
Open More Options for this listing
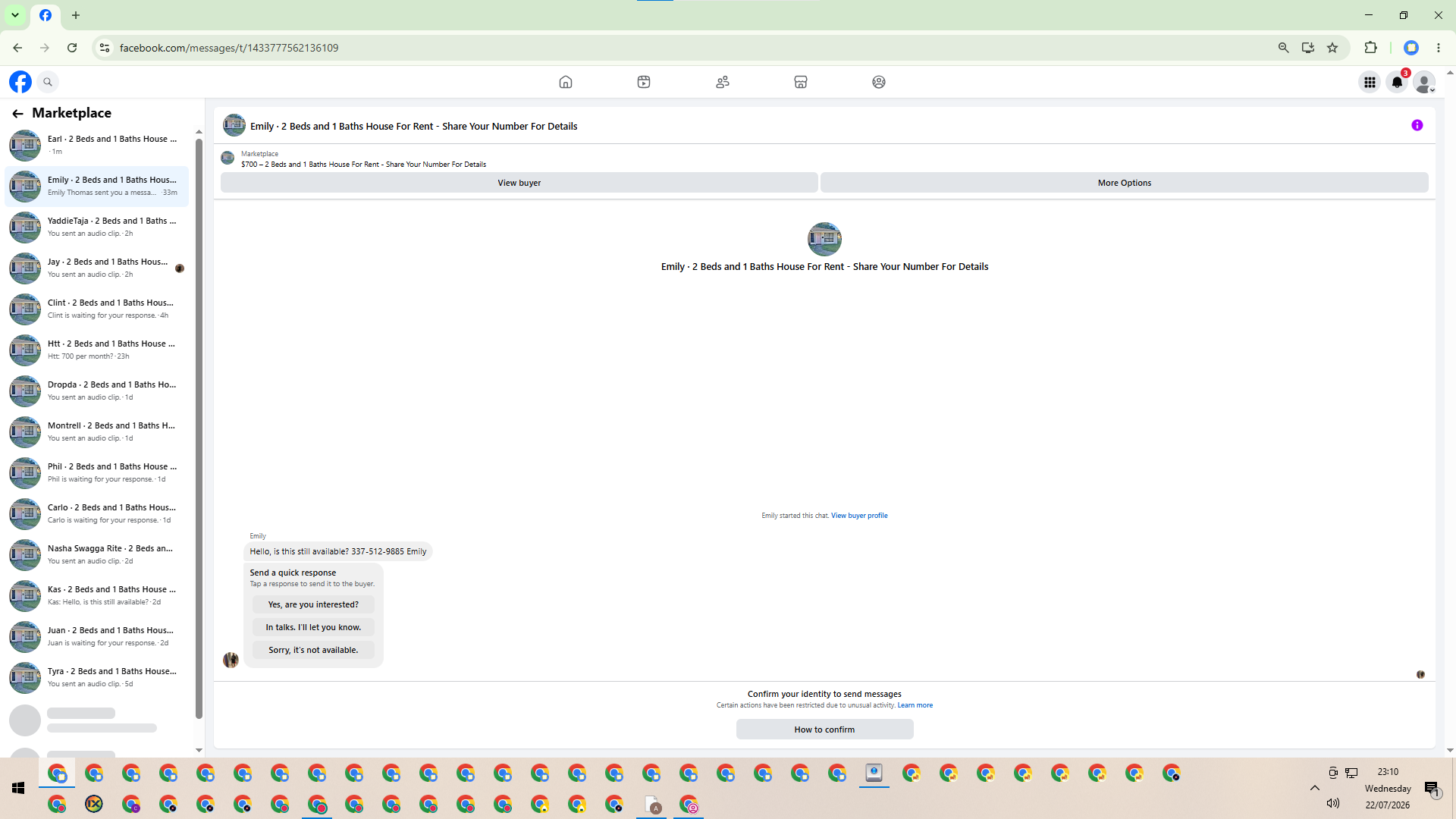[x=1125, y=183]
